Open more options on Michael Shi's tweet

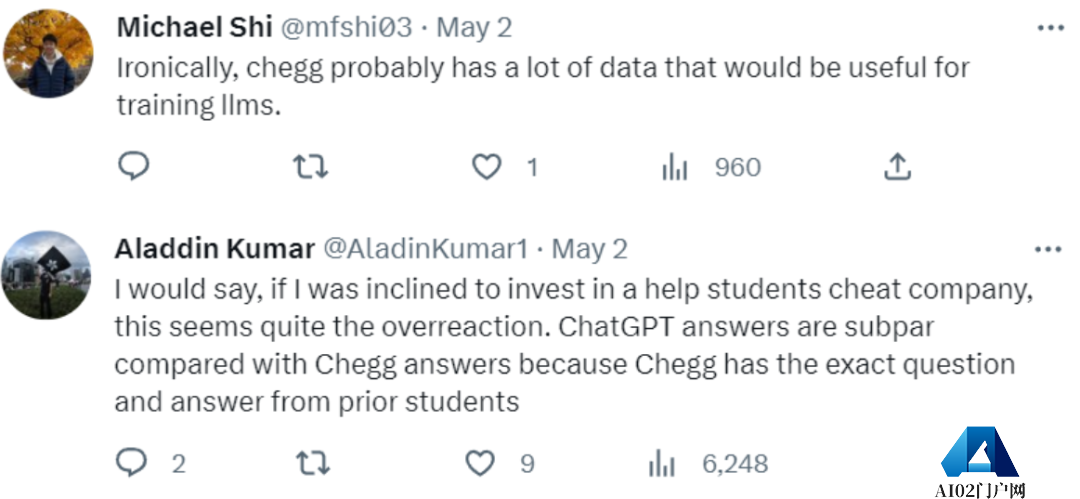tap(1049, 28)
